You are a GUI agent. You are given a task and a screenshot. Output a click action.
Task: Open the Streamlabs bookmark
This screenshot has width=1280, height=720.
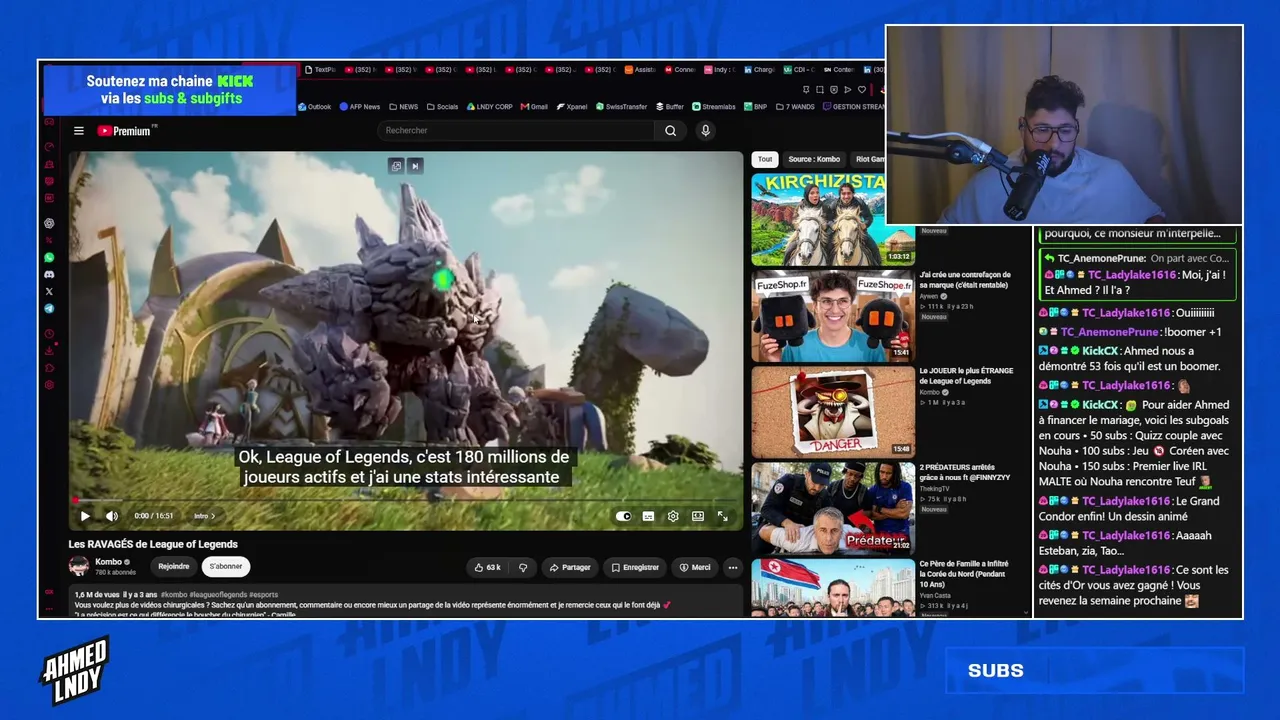click(713, 107)
